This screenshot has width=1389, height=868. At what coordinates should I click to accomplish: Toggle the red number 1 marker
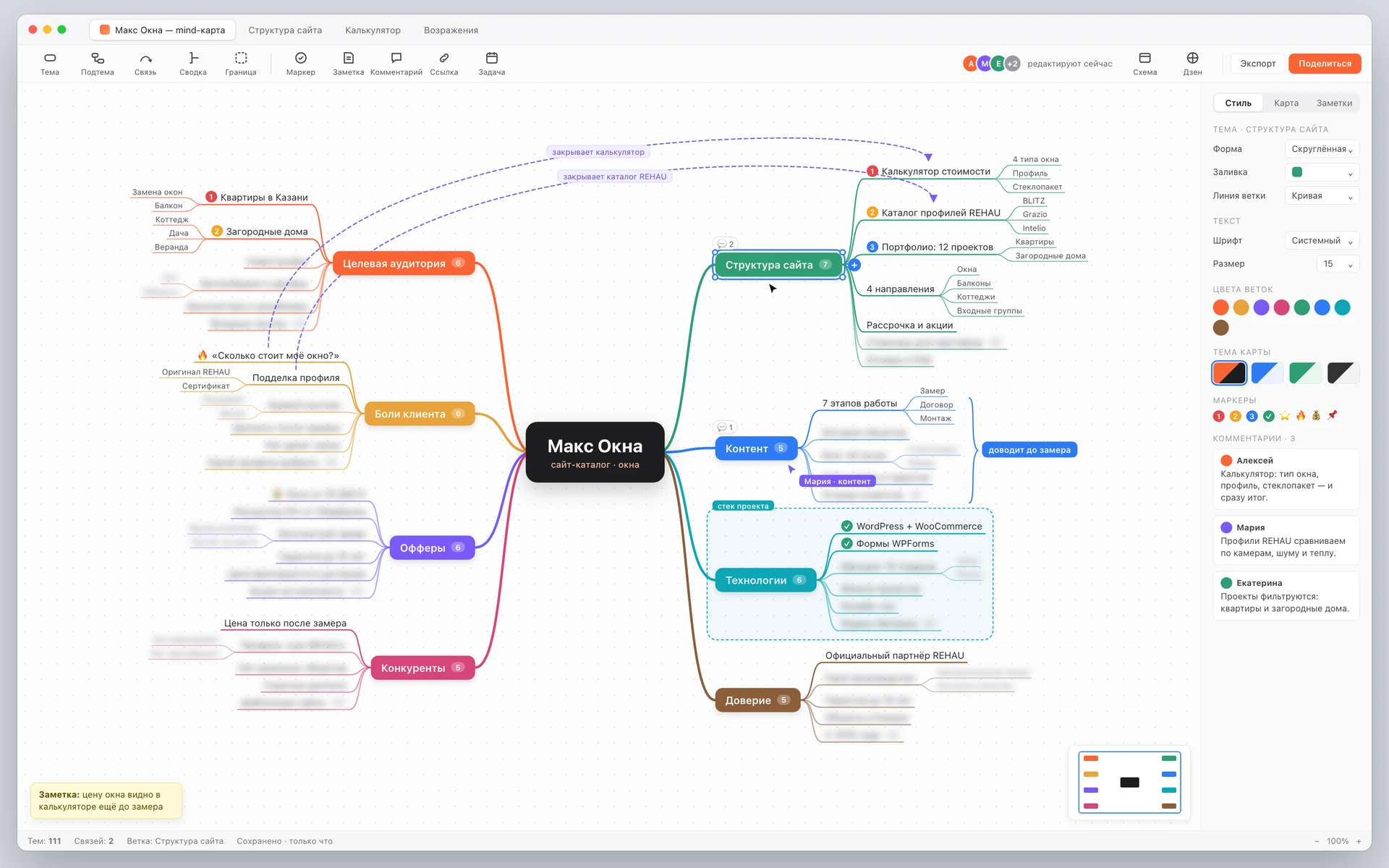1219,416
